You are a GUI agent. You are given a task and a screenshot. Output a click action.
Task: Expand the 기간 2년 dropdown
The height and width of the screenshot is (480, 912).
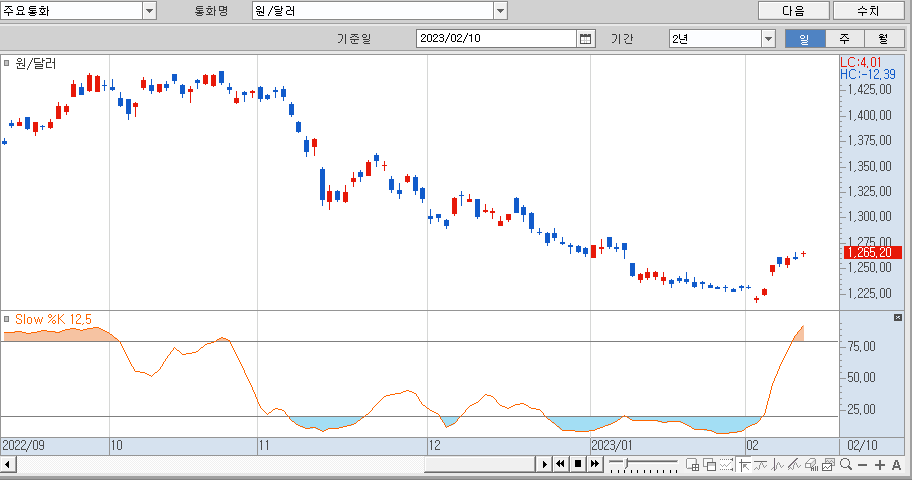click(768, 38)
